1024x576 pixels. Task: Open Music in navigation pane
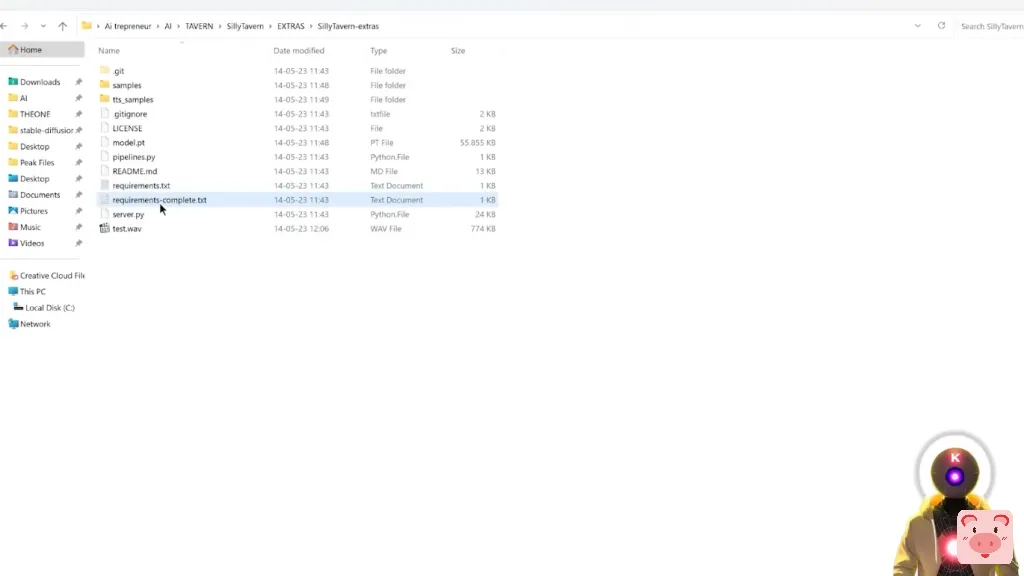coord(30,227)
